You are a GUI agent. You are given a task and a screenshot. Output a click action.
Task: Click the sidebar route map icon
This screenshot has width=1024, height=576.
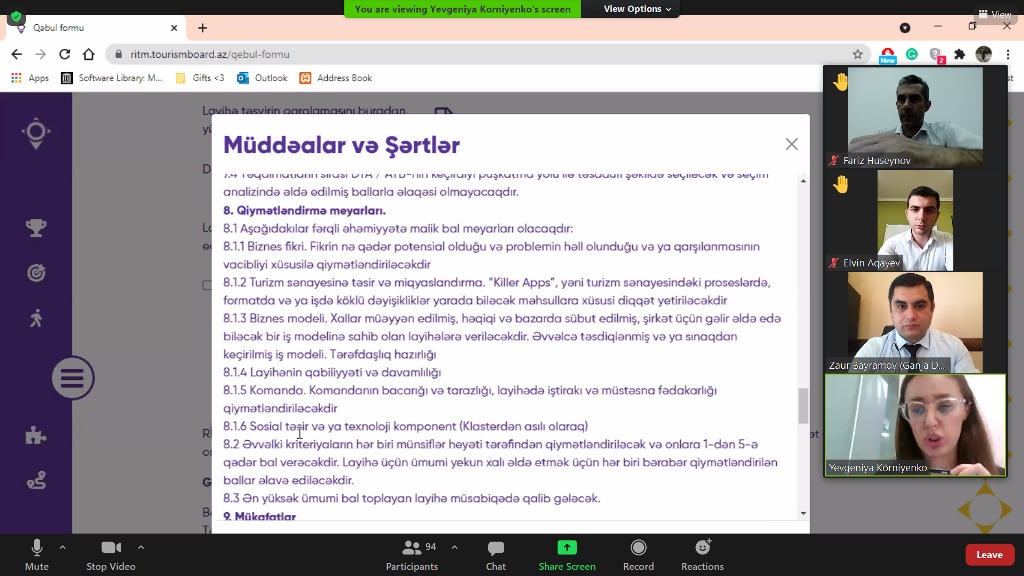(x=36, y=481)
